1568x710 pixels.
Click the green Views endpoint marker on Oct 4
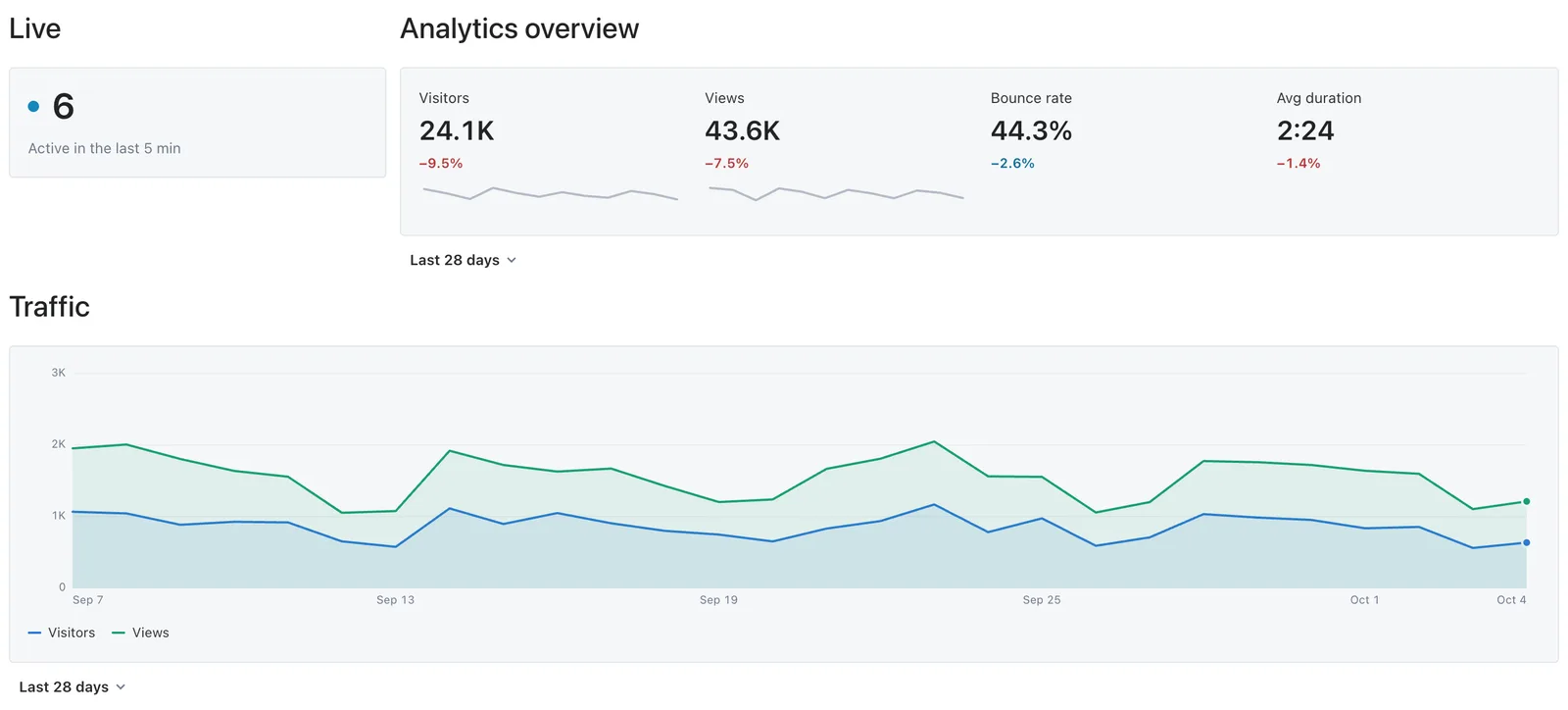tap(1526, 501)
